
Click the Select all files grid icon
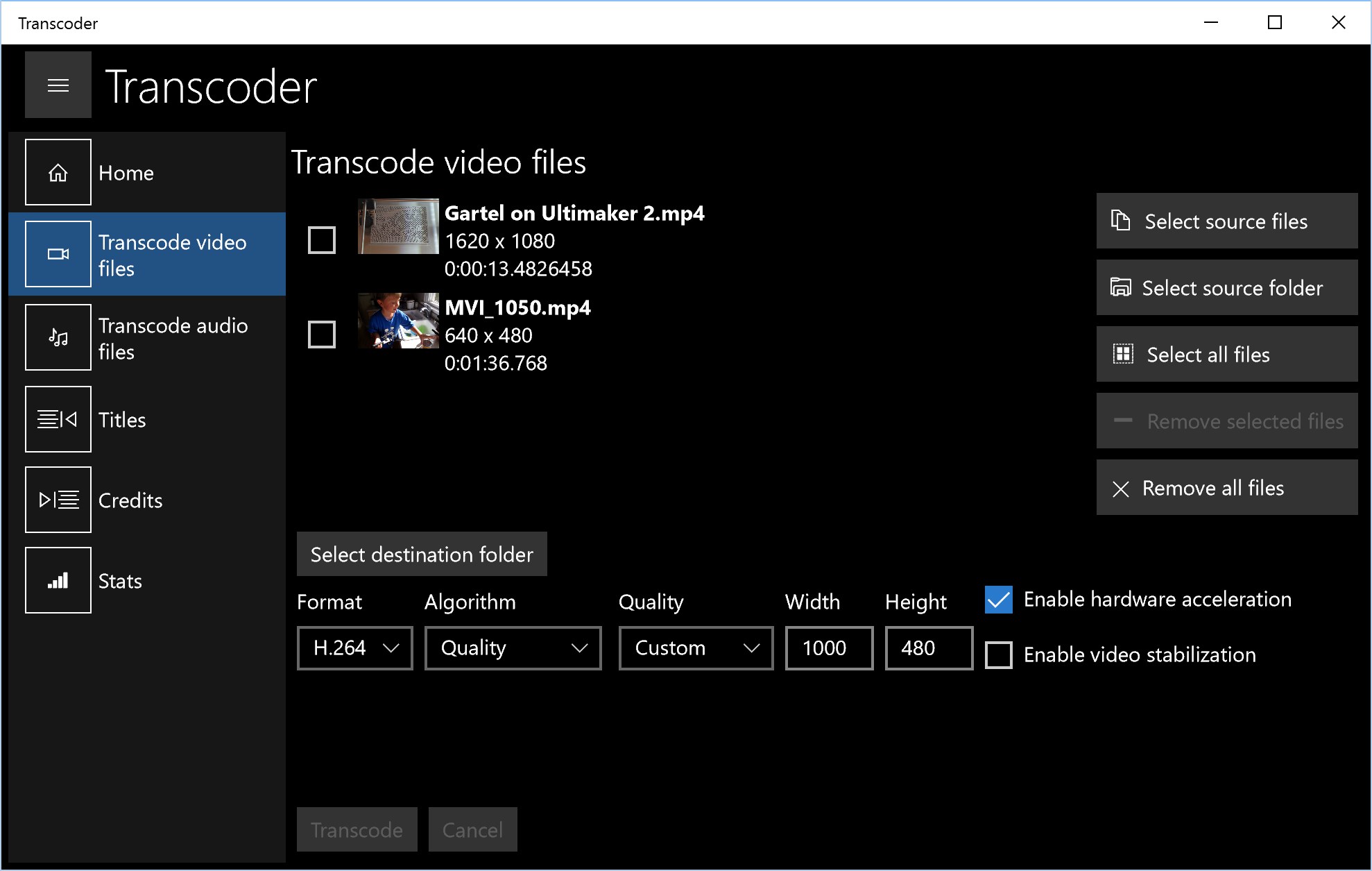click(1123, 354)
